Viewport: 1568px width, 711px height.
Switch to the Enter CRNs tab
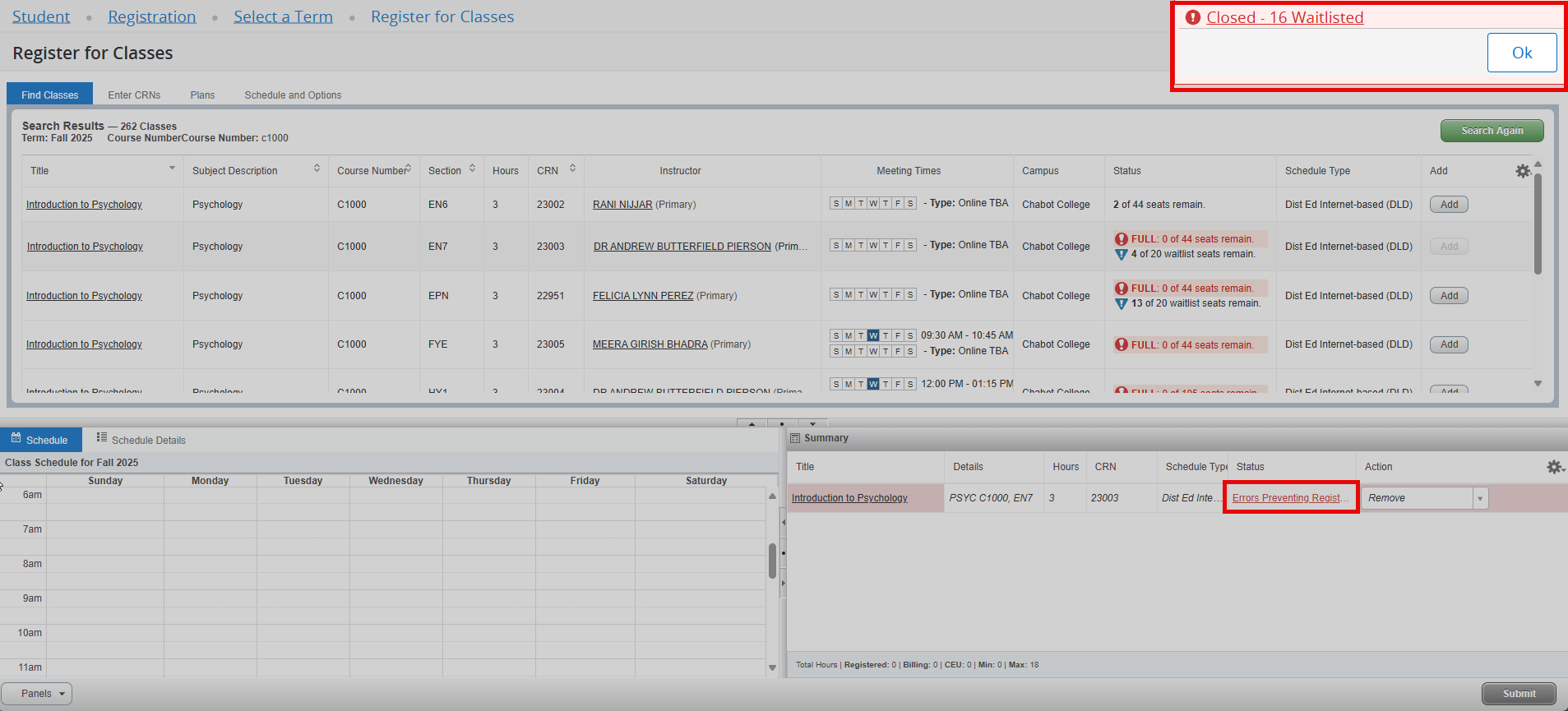coord(134,95)
